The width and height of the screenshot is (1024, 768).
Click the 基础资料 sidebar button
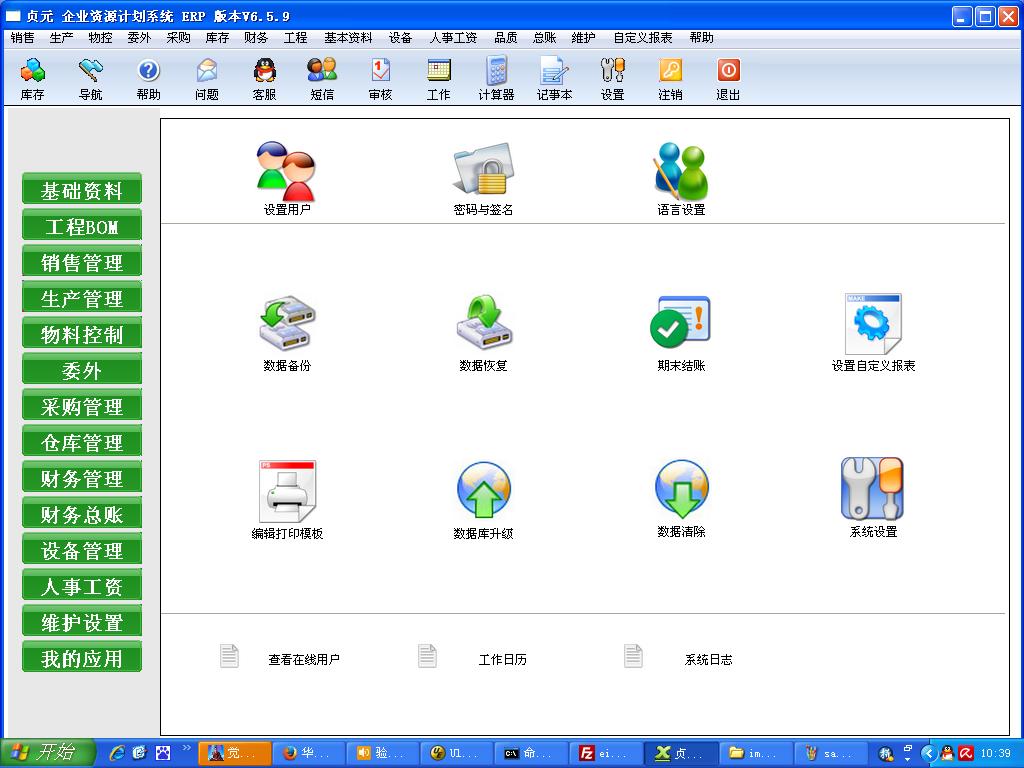tap(82, 190)
